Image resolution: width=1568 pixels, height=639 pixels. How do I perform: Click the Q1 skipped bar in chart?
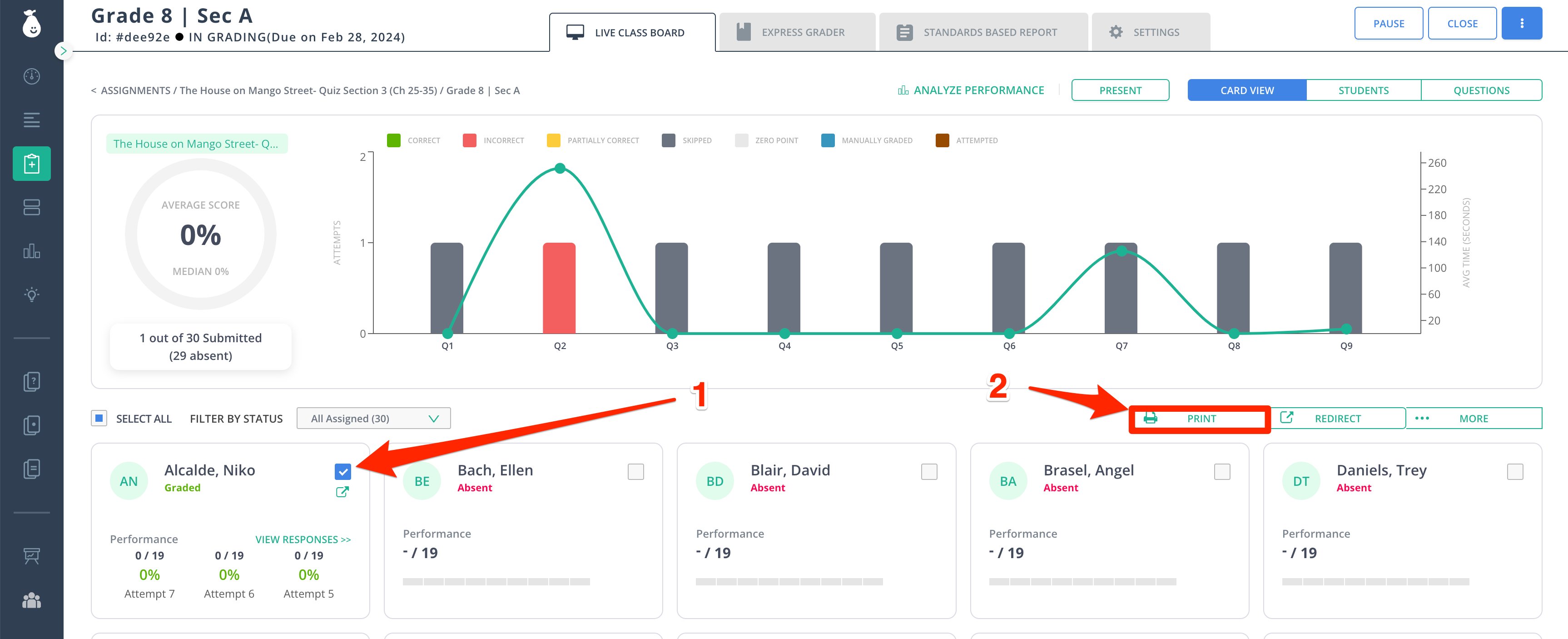pos(447,288)
